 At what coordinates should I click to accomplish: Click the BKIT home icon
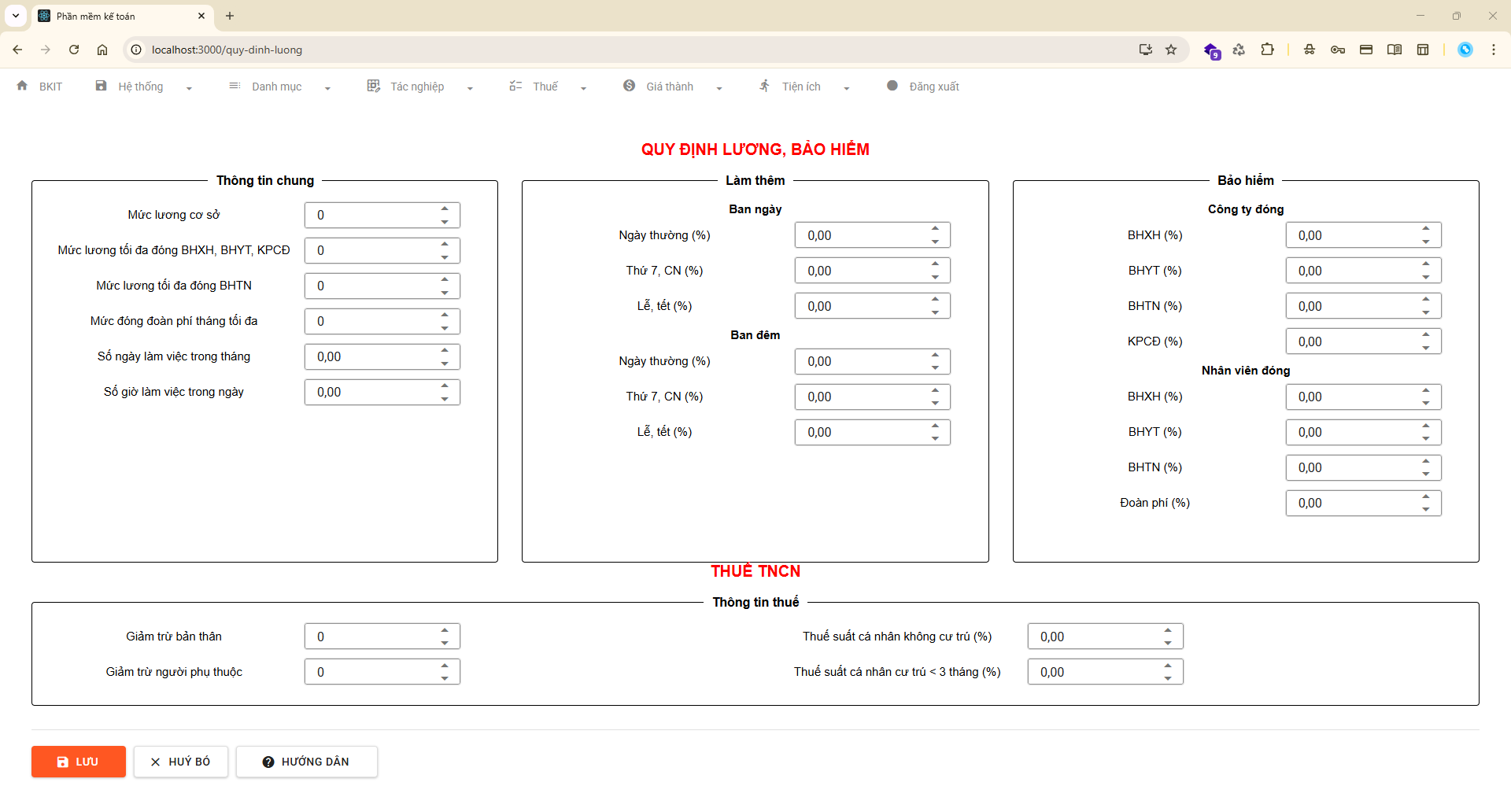22,86
